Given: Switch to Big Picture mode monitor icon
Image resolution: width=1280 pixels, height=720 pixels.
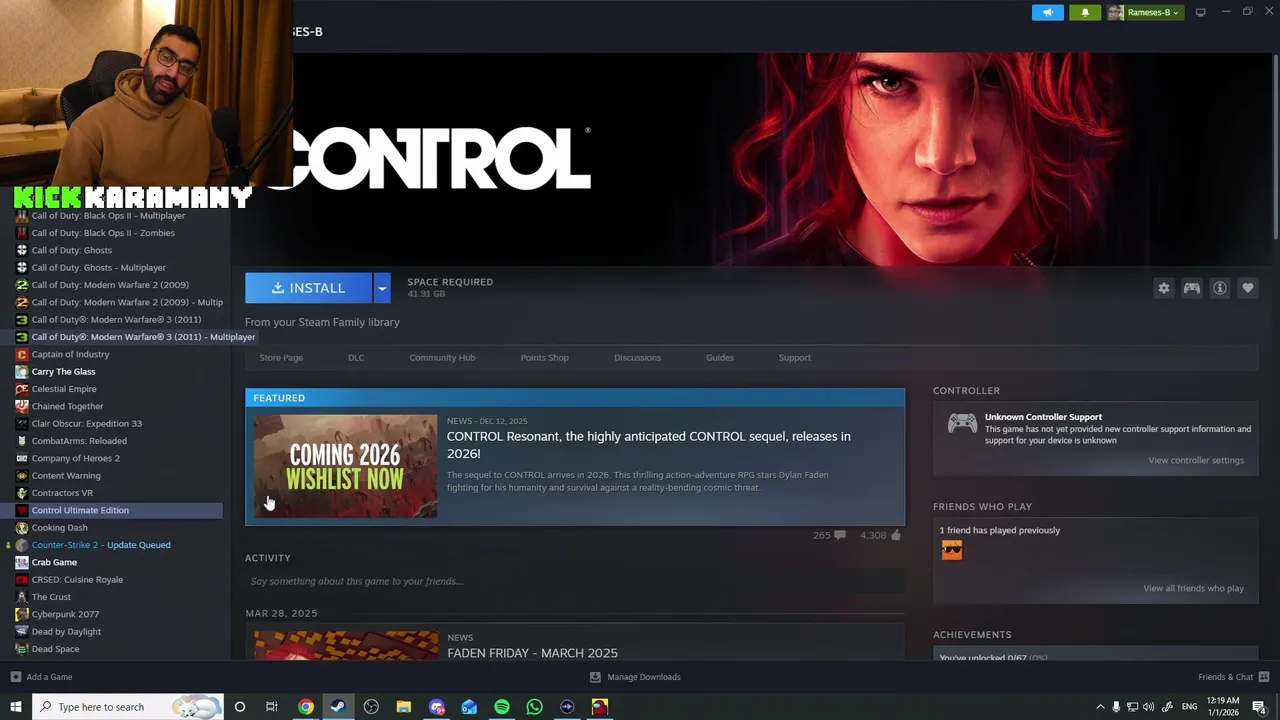Looking at the screenshot, I should pos(1201,12).
